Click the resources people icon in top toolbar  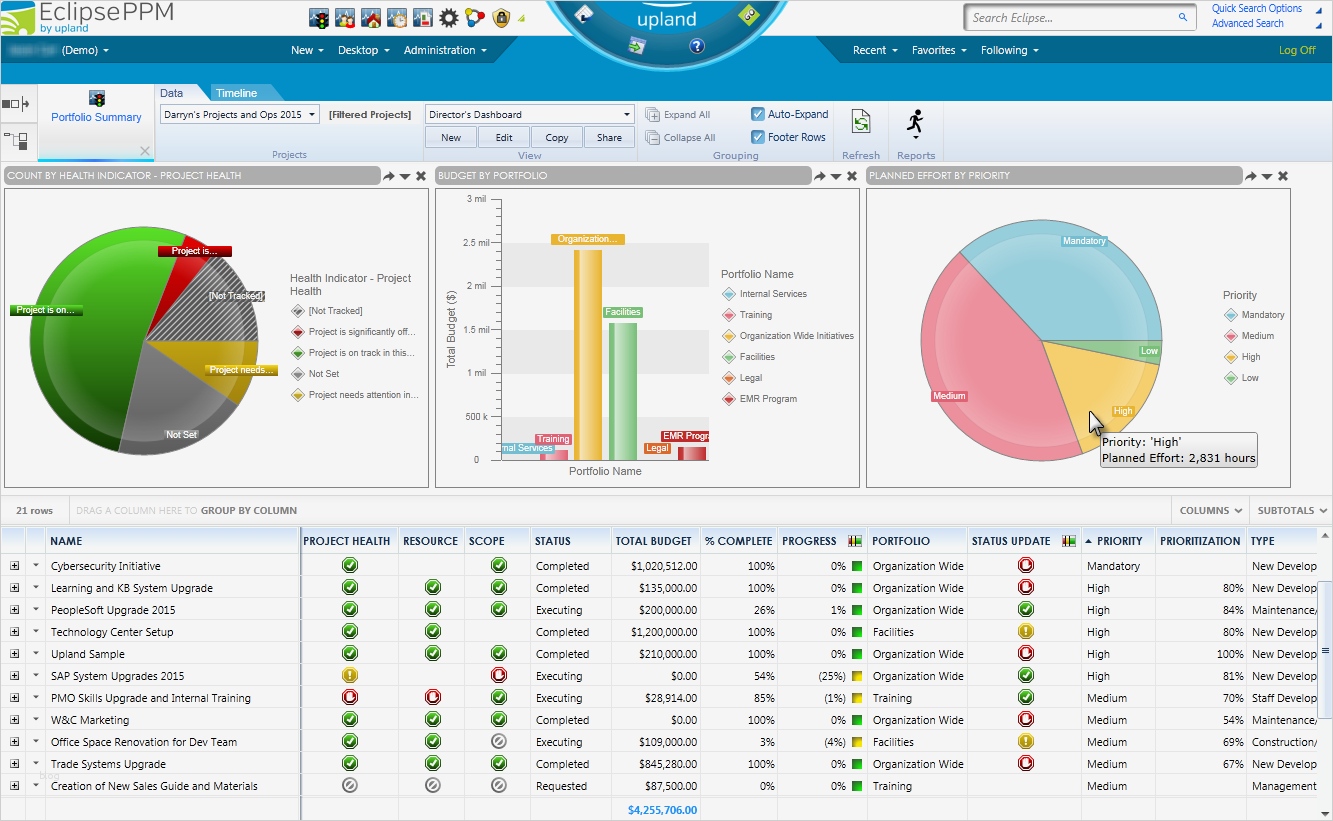345,17
